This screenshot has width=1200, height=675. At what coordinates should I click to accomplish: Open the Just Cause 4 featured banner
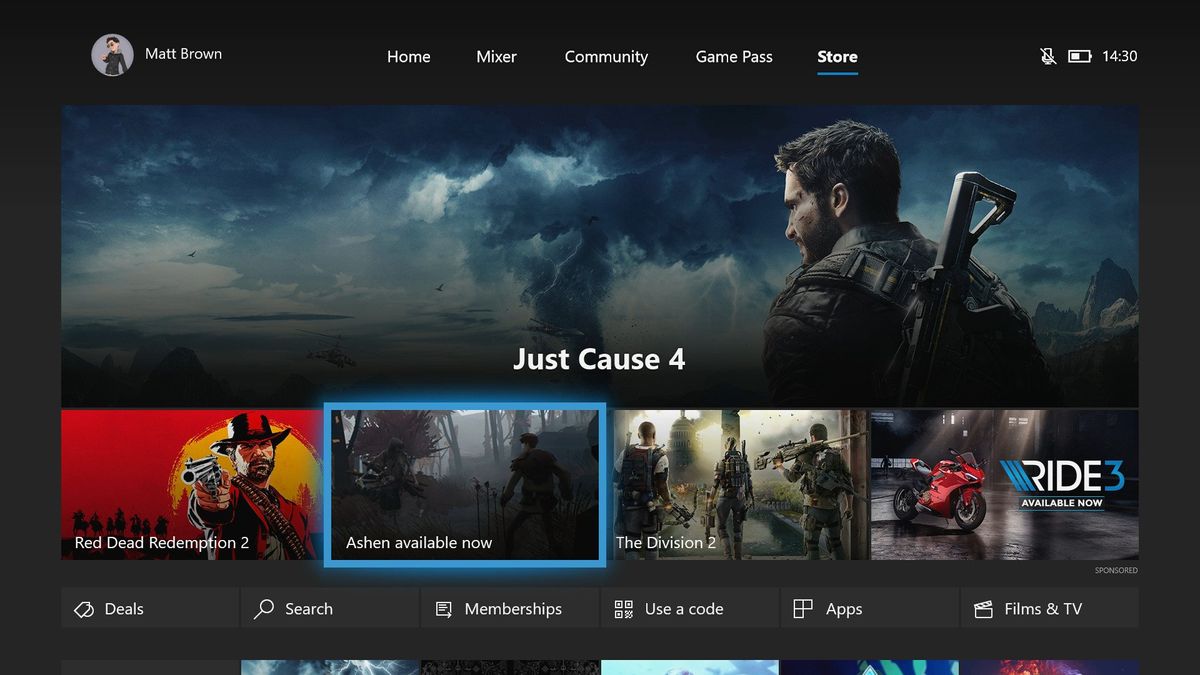pyautogui.click(x=600, y=256)
